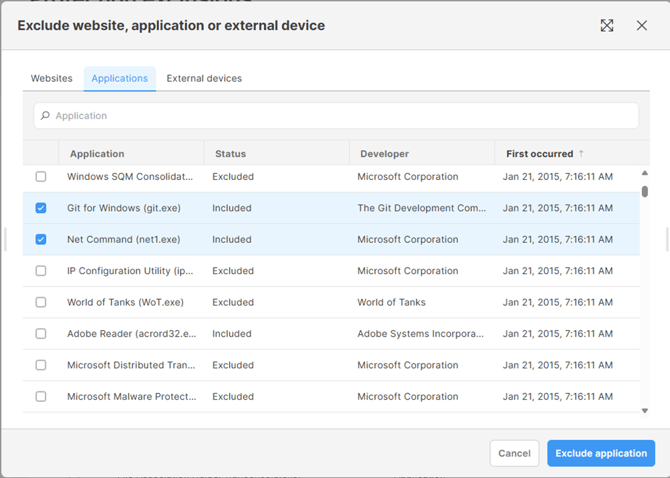The height and width of the screenshot is (478, 670).
Task: Close the exclude dialog
Action: [642, 26]
